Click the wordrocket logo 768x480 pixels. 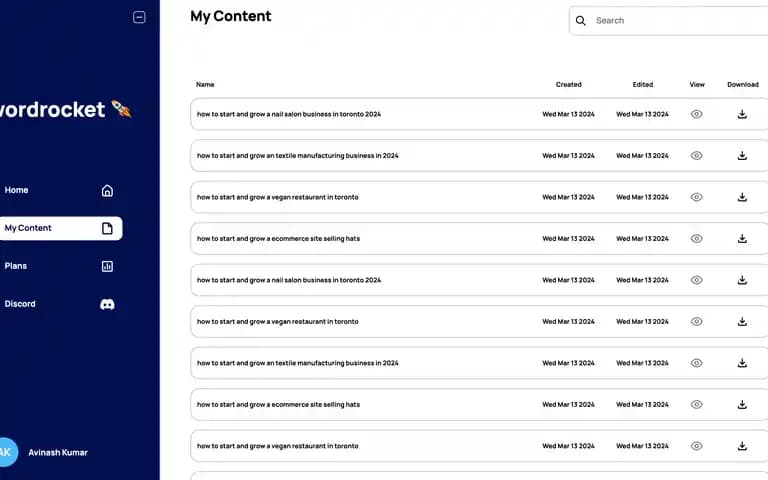65,109
